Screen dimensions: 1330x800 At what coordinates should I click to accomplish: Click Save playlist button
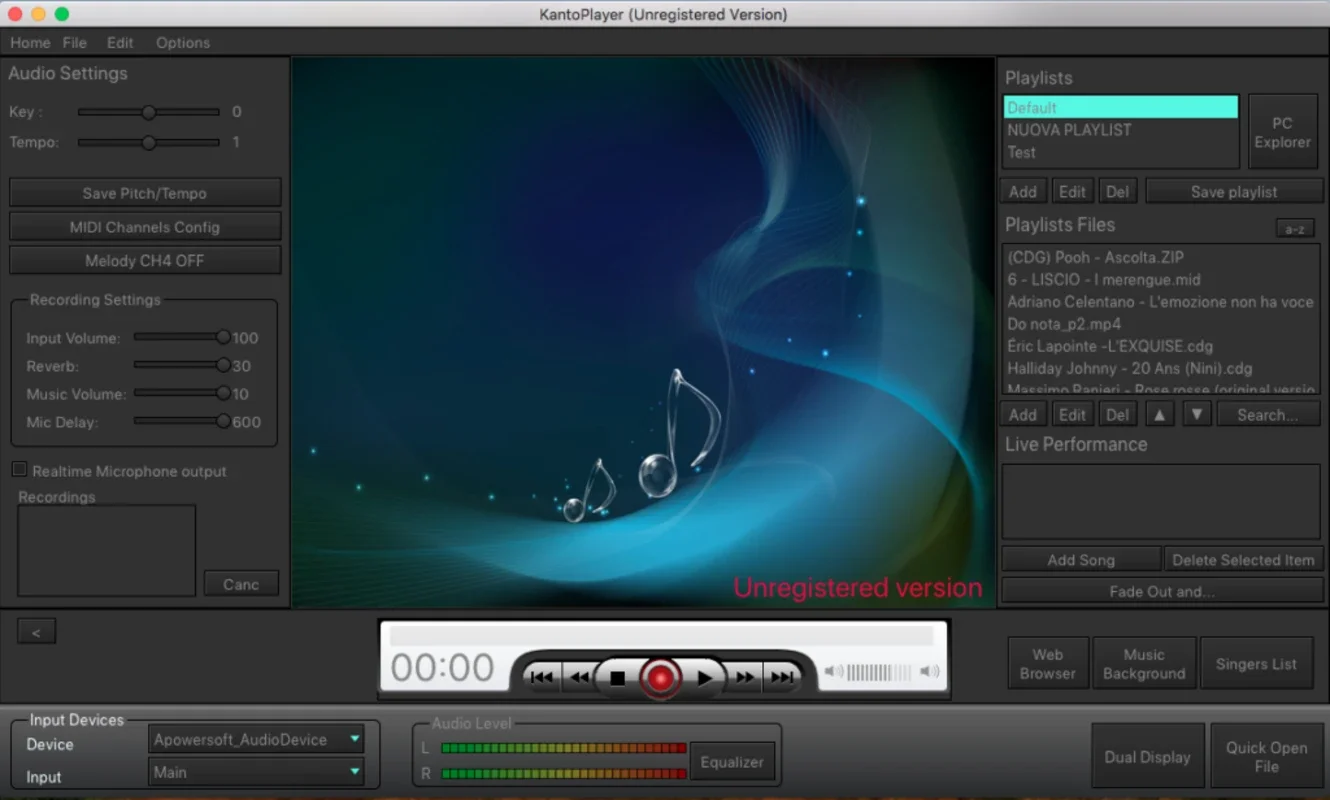[1234, 192]
